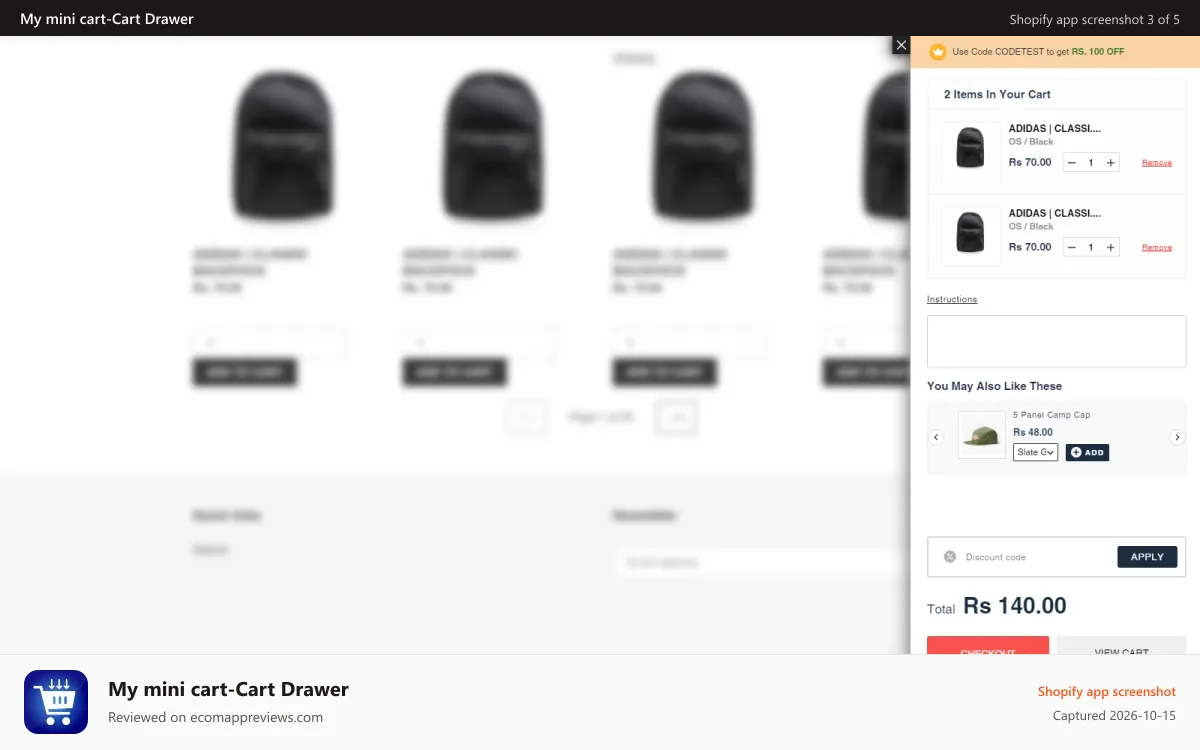Click the second cart item's ADIDAS title

click(x=1055, y=213)
